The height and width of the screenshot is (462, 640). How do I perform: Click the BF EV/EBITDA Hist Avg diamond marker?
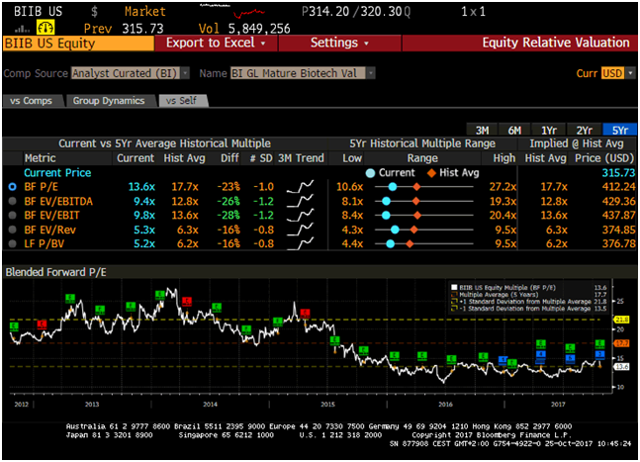coord(416,201)
